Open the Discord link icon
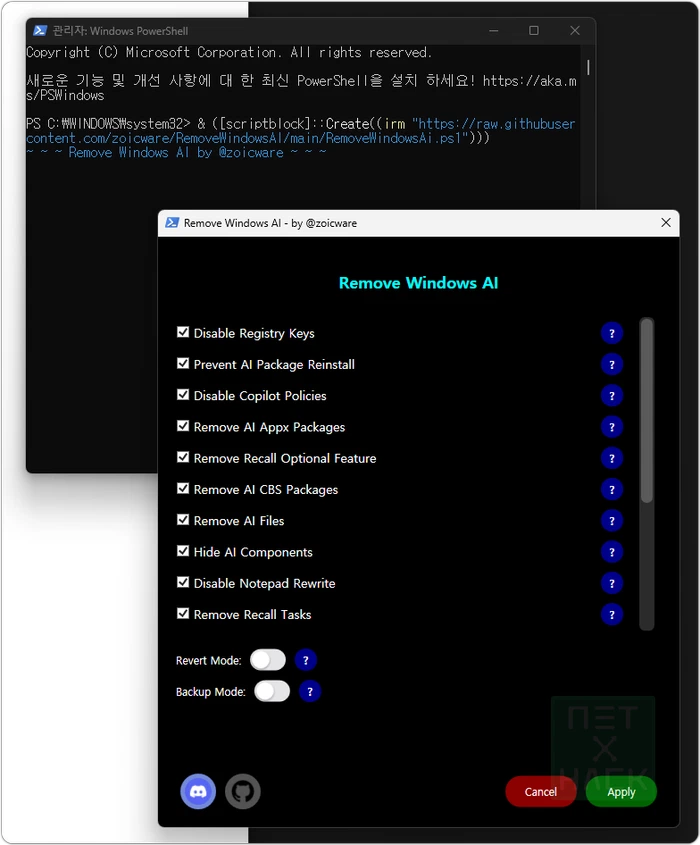Image resolution: width=700 pixels, height=845 pixels. pos(198,791)
